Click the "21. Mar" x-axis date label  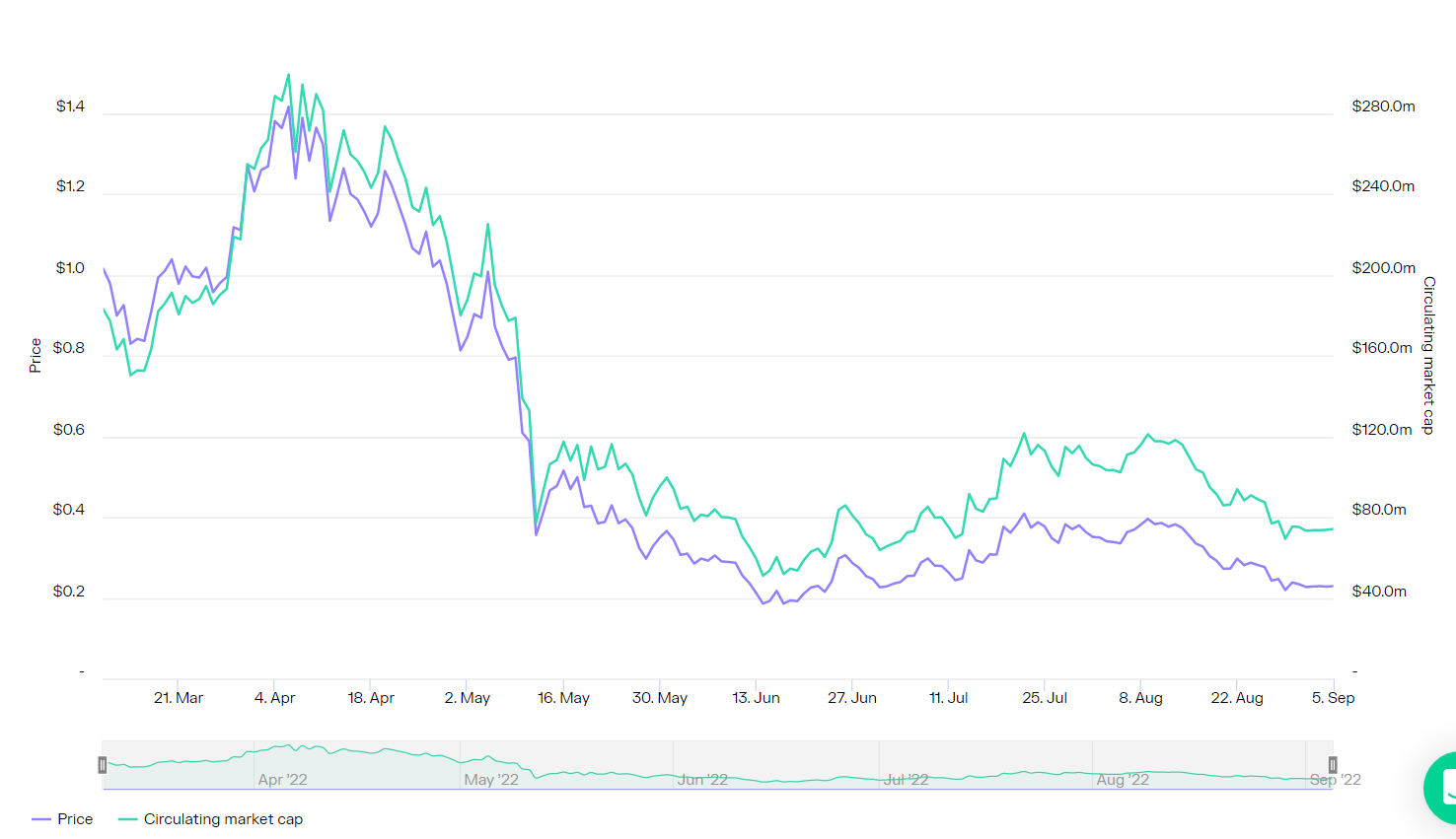coord(179,698)
